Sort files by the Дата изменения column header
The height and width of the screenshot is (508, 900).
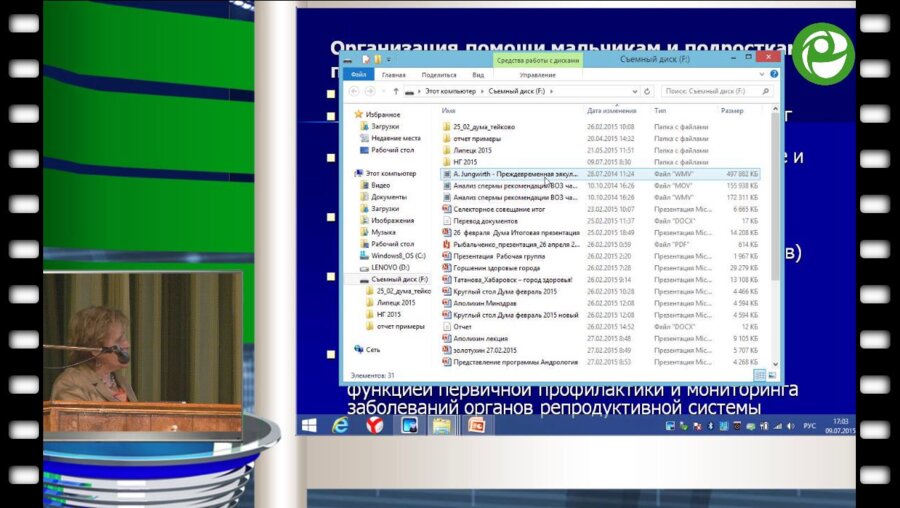click(612, 110)
